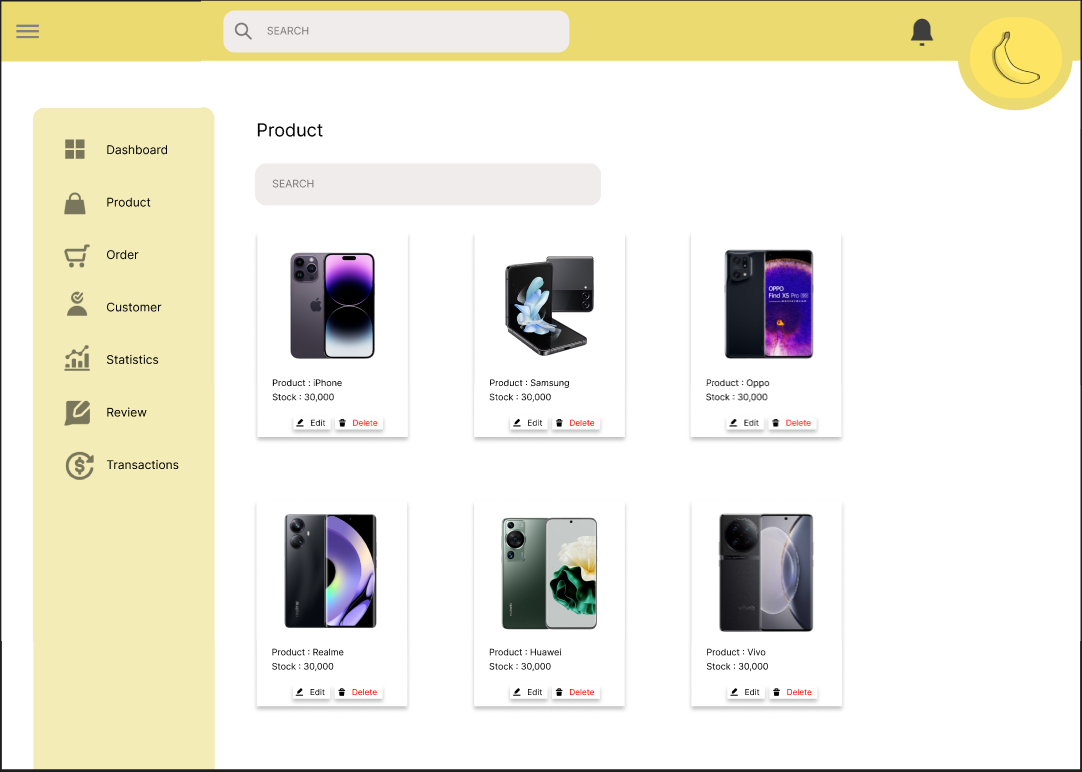
Task: Open Customer section using the person icon
Action: point(74,306)
